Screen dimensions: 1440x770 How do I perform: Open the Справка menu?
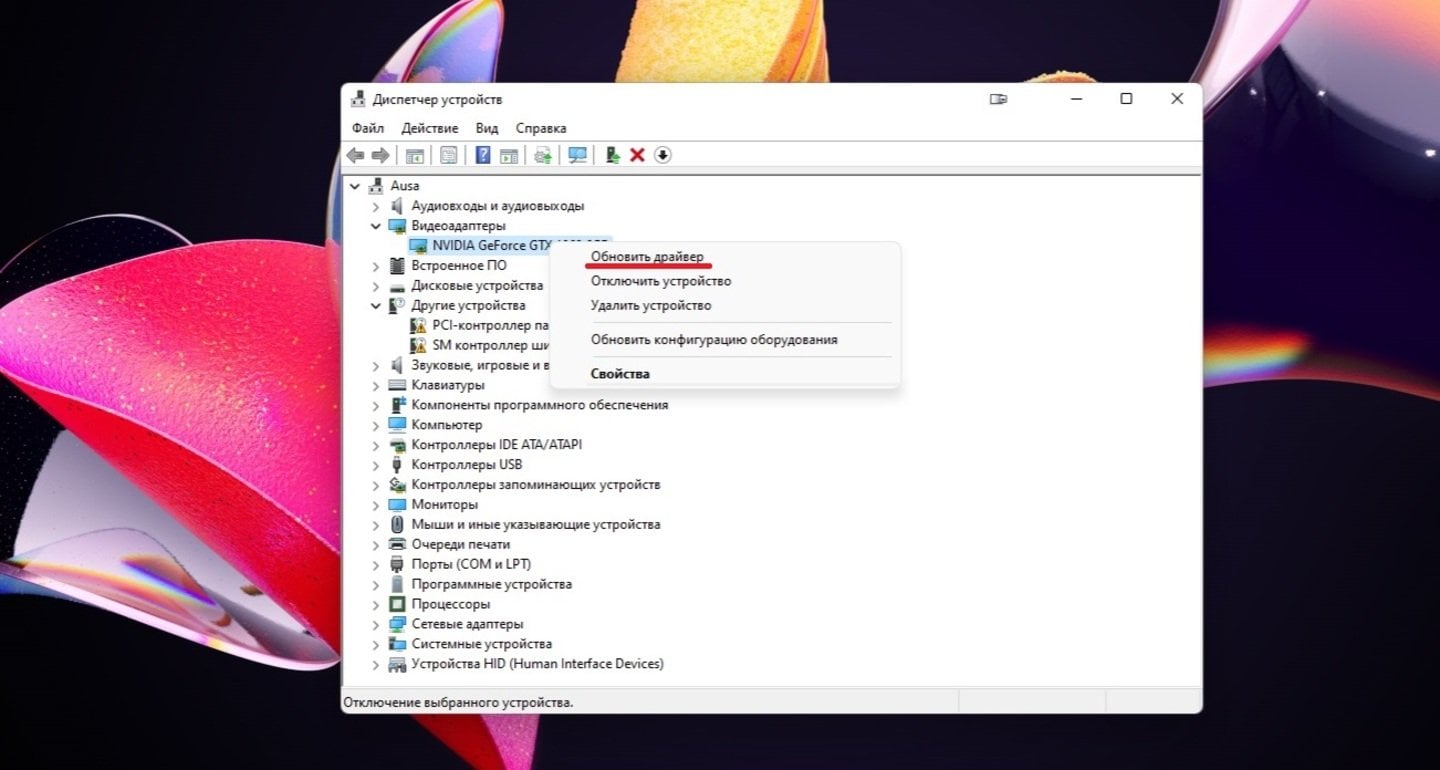(541, 128)
